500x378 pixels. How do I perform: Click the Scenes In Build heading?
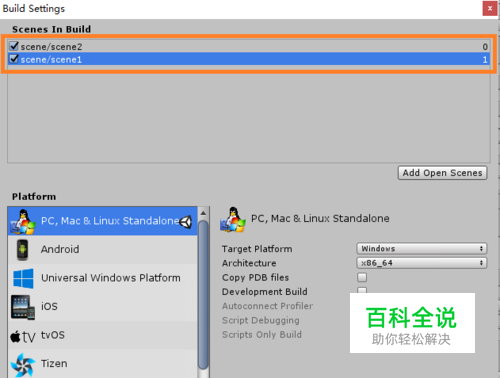coord(51,29)
